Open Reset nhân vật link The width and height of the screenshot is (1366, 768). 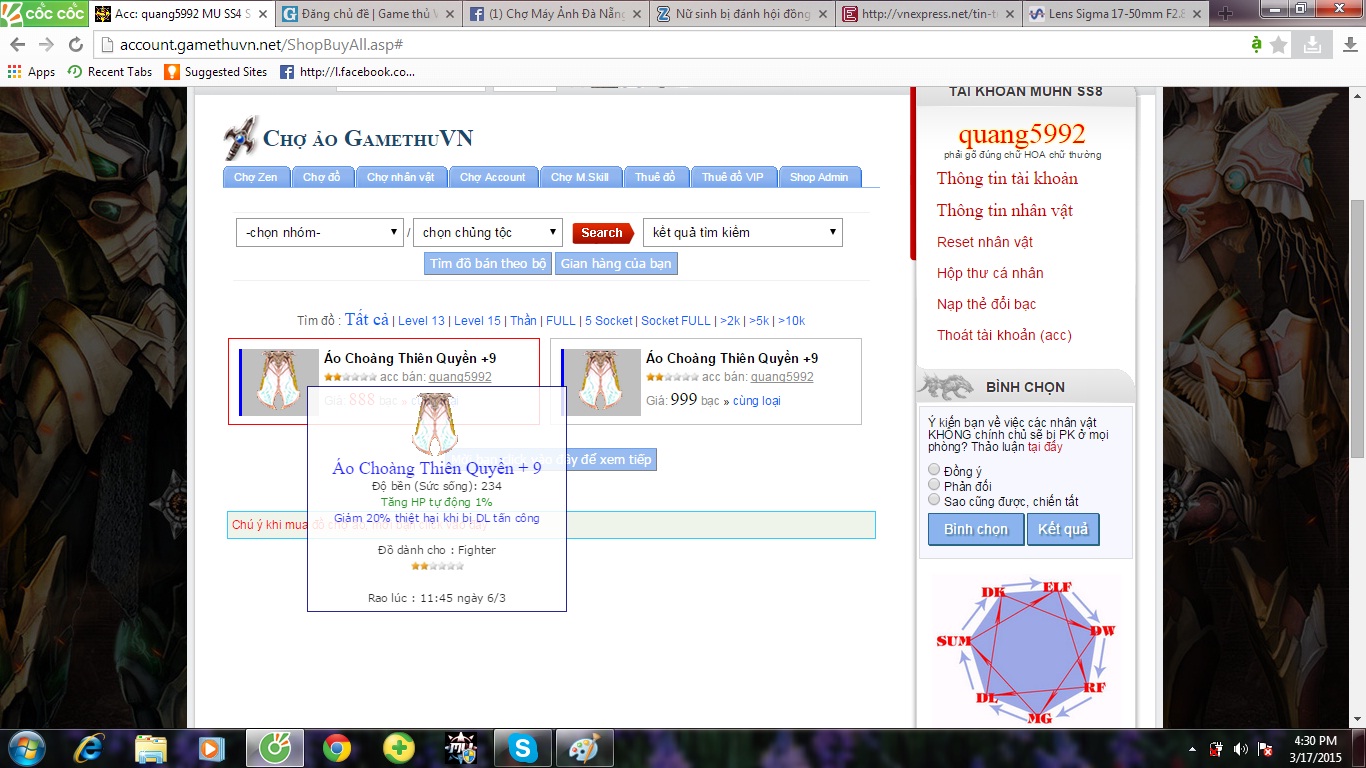click(x=985, y=242)
